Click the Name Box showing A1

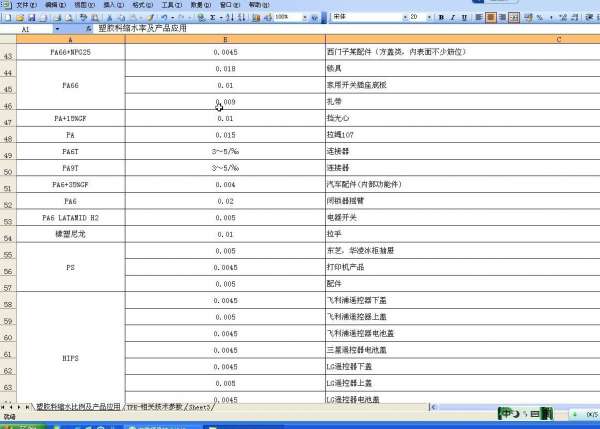click(26, 29)
